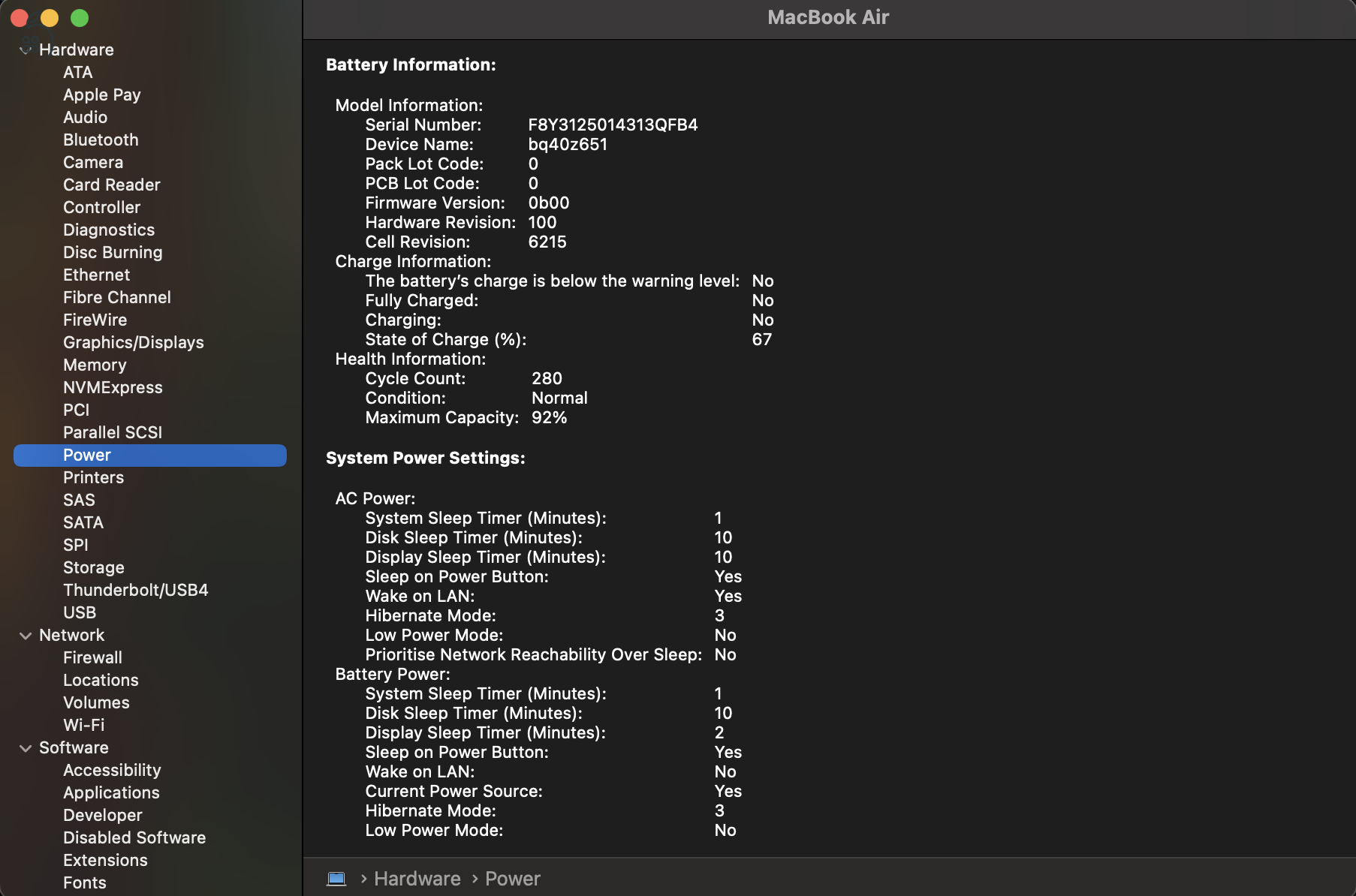This screenshot has width=1356, height=896.
Task: Select Fibre Channel in the sidebar
Action: [117, 298]
